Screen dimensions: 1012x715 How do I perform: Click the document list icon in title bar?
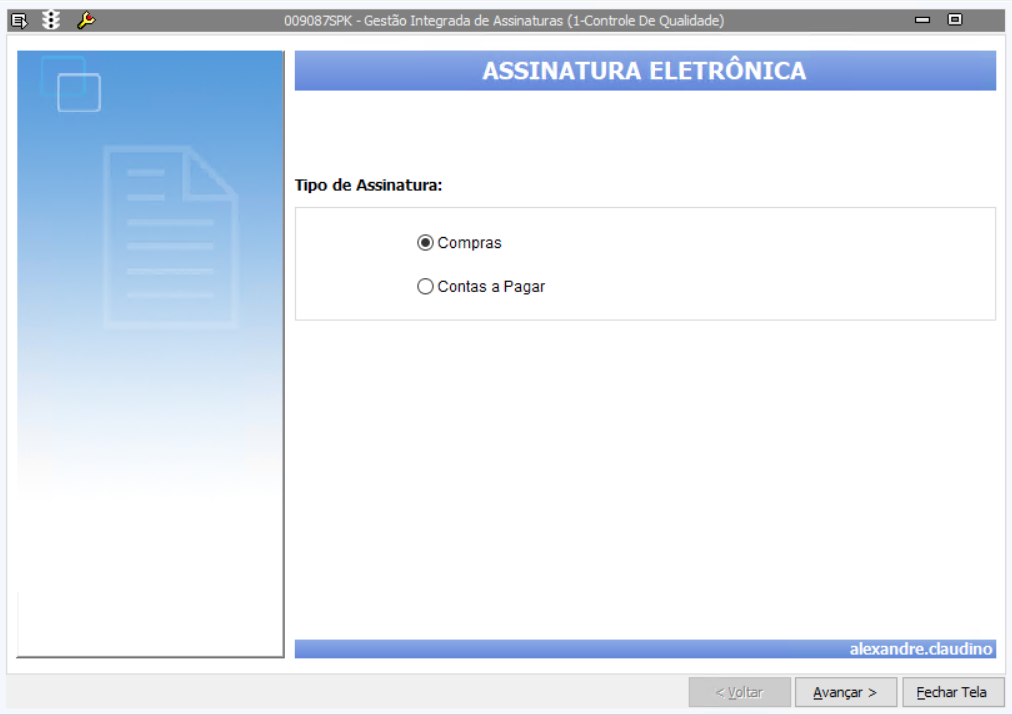pyautogui.click(x=19, y=21)
